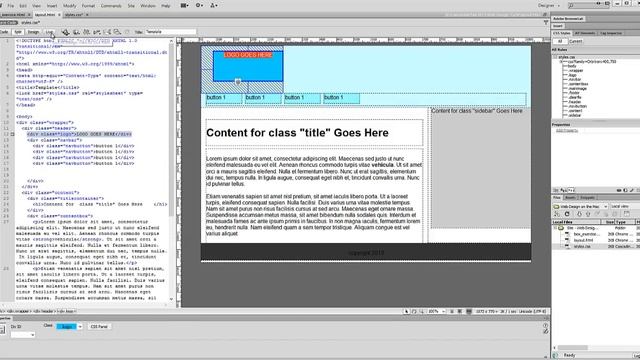Click the Preview in browser toolbar icon

[x=76, y=32]
